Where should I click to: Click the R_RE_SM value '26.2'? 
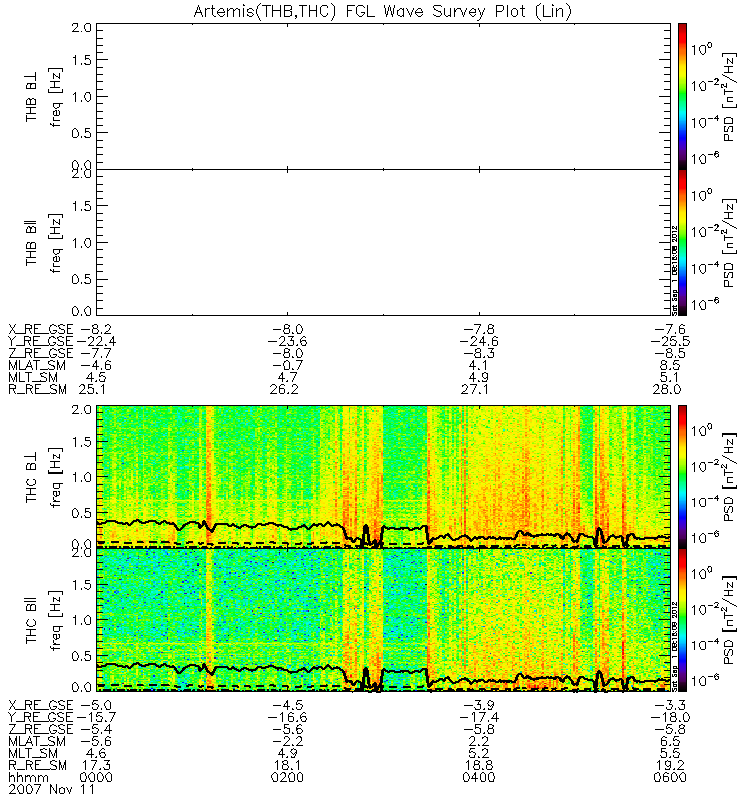284,389
